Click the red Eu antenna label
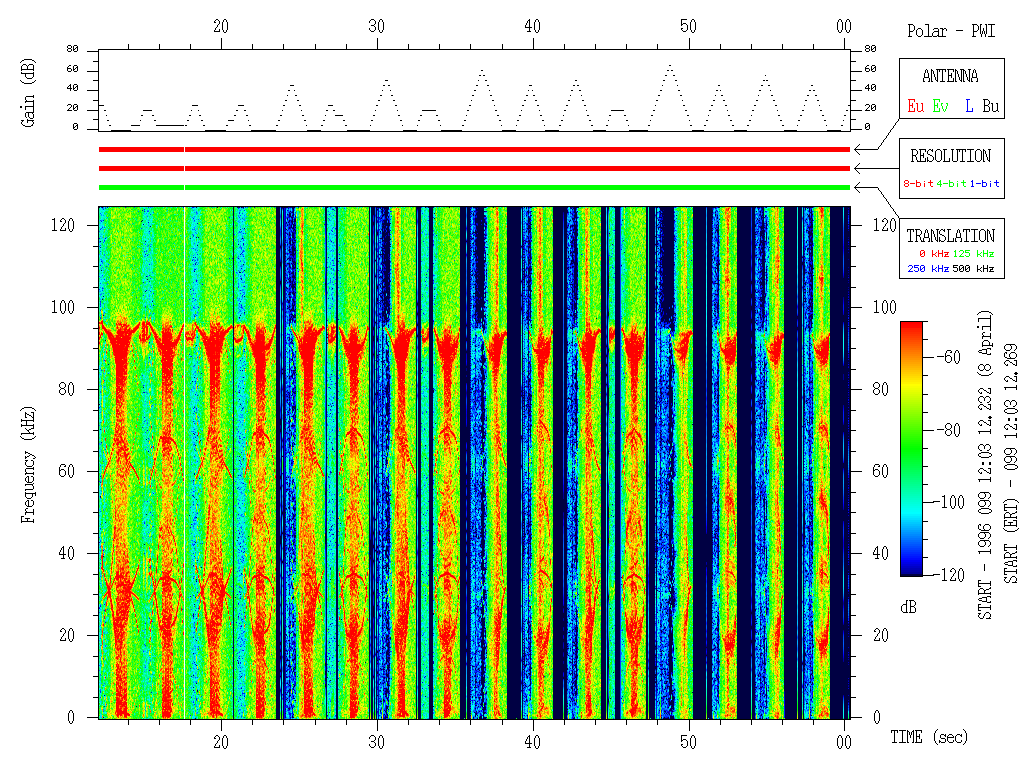Image resolution: width=1024 pixels, height=768 pixels. [915, 105]
